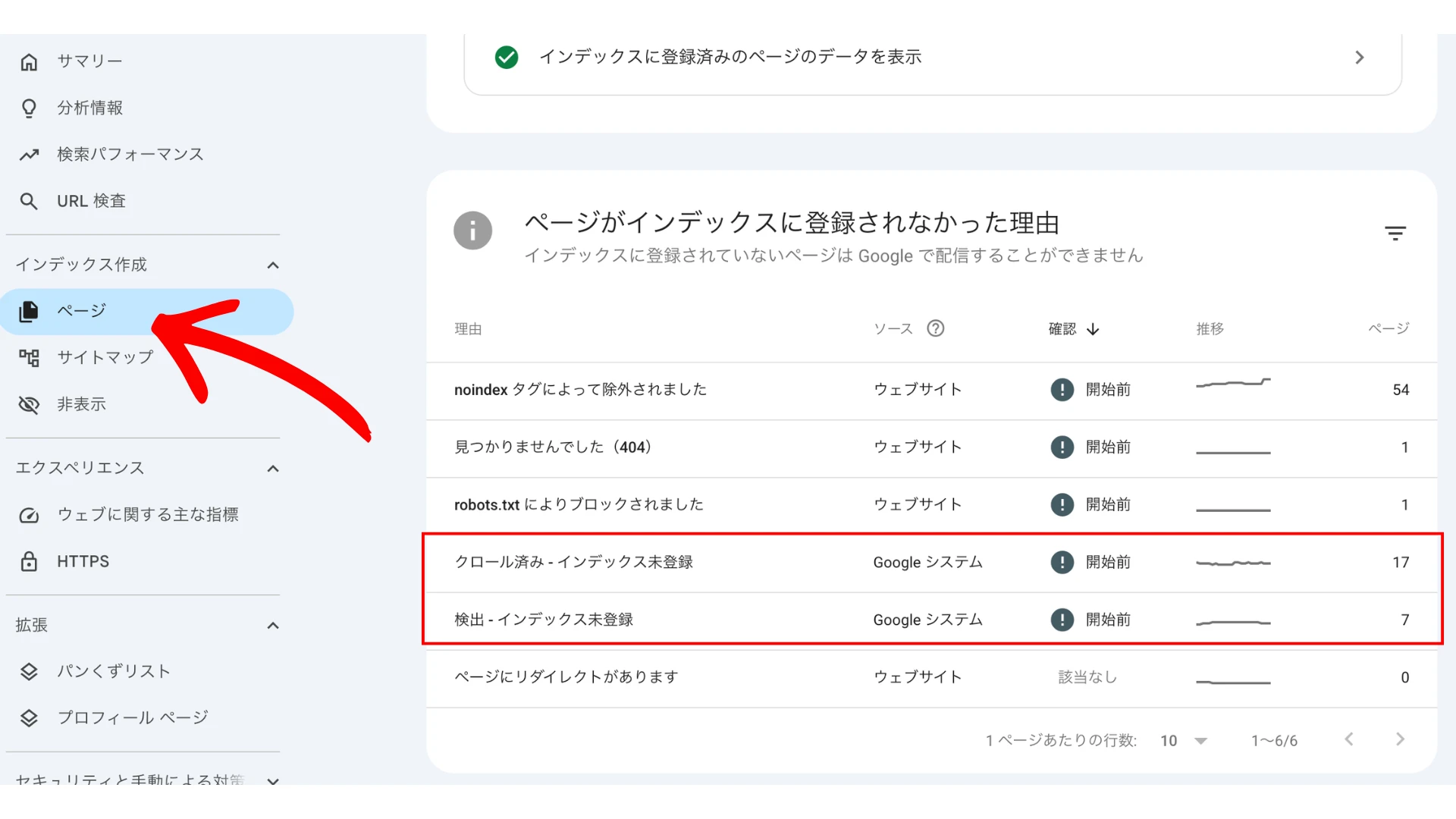Screen dimensions: 1456x819
Task: Open プロフィール ページ in the sidebar
Action: (133, 718)
